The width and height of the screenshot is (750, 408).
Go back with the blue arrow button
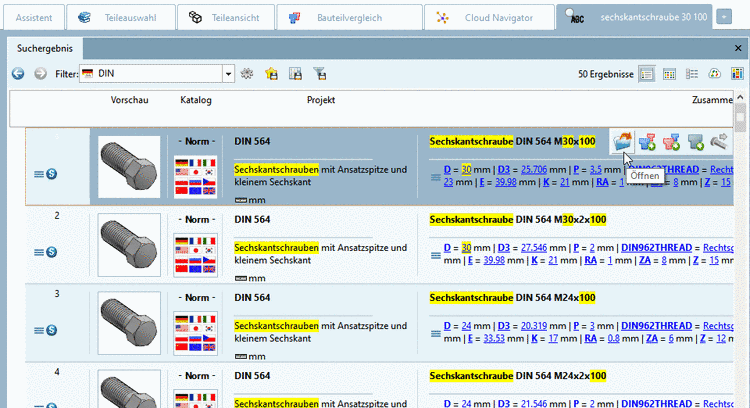coord(18,74)
